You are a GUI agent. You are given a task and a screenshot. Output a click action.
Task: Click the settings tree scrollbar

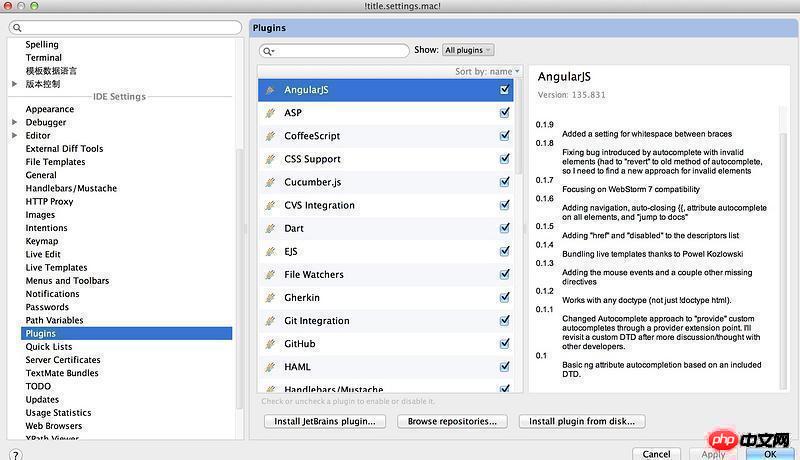239,278
